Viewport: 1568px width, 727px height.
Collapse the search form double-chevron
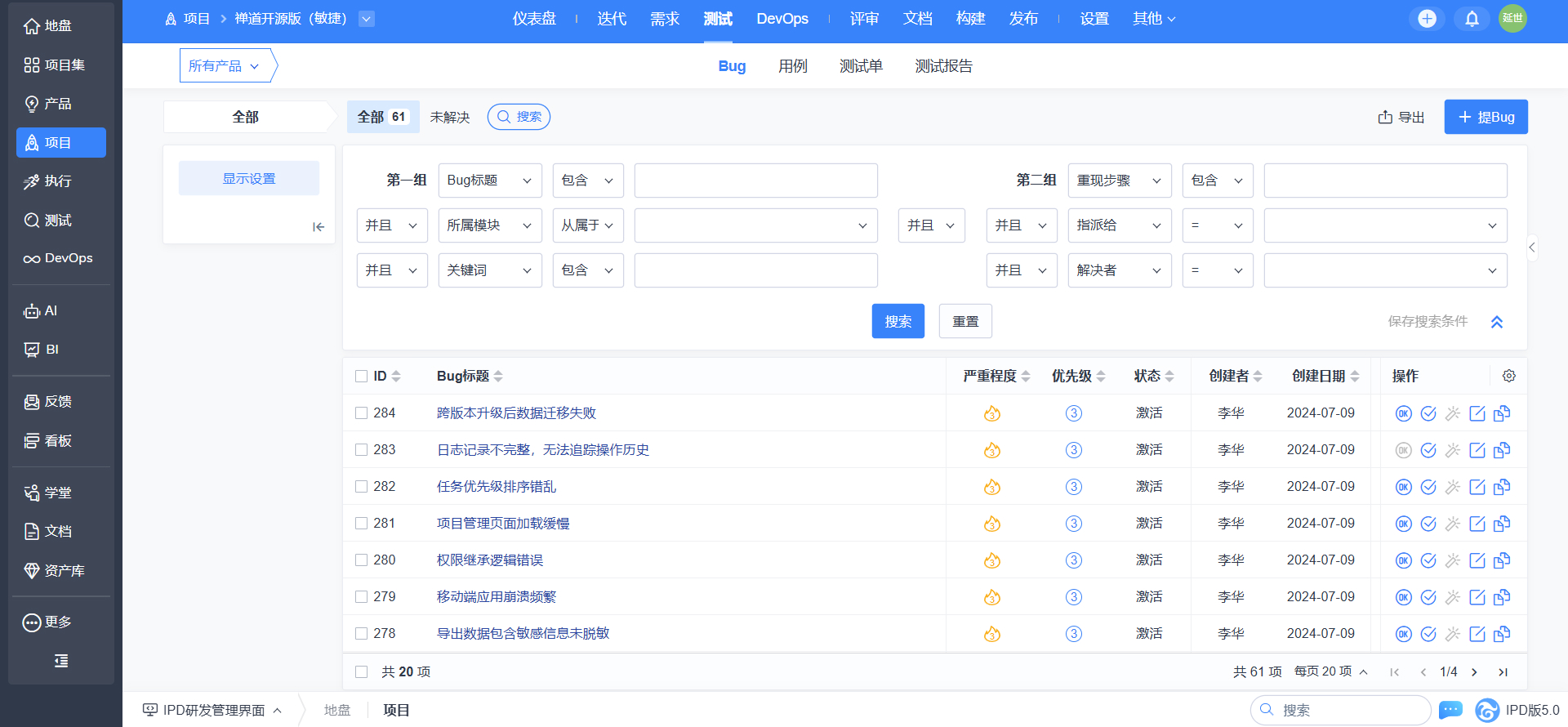pos(1497,322)
